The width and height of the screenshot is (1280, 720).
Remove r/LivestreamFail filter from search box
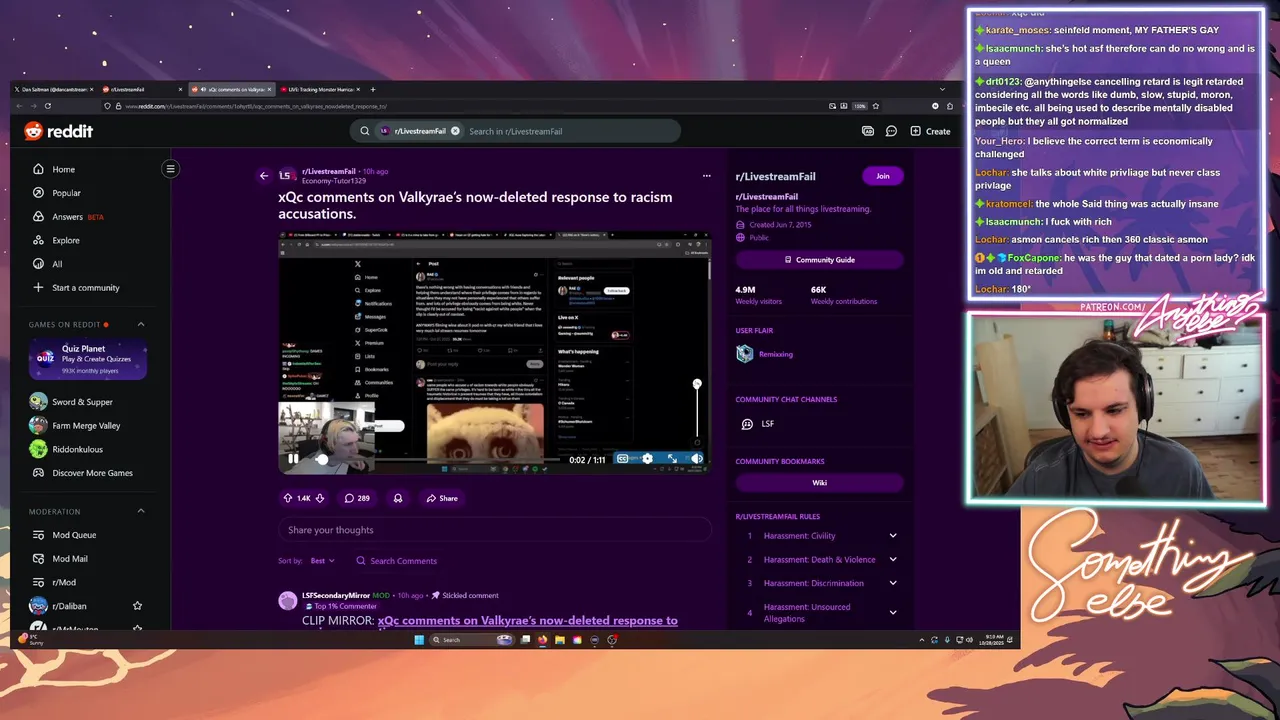pos(455,131)
